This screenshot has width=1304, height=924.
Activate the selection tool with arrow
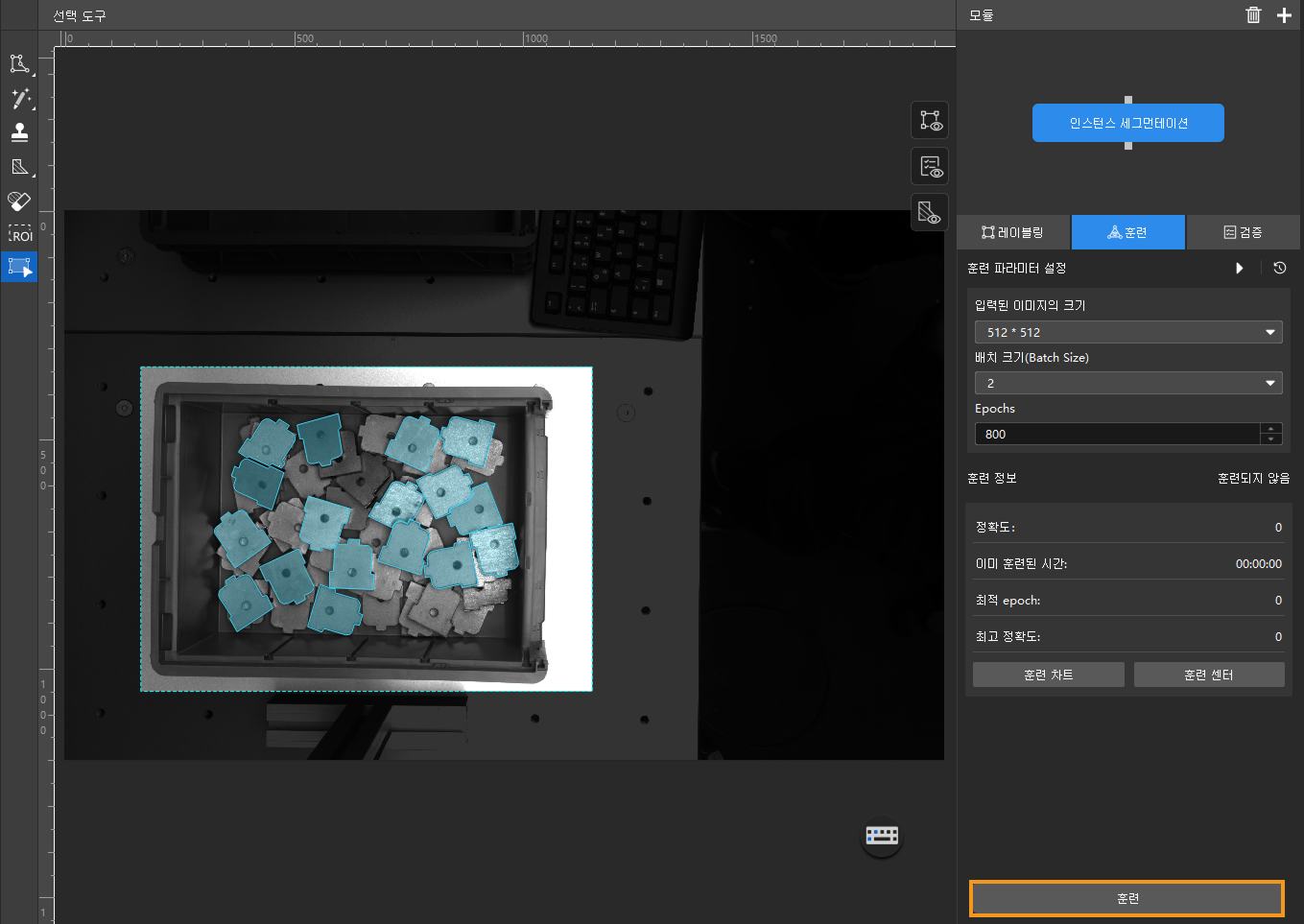coord(19,267)
